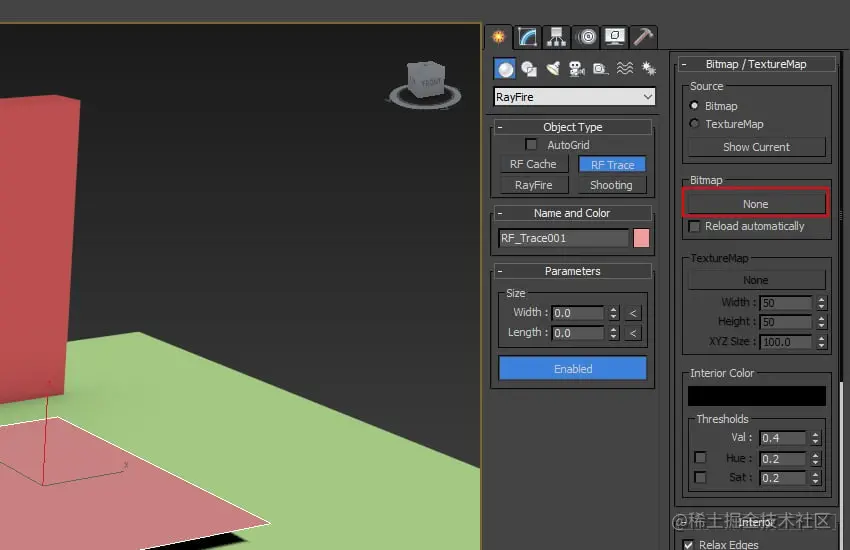This screenshot has width=850, height=550.
Task: Toggle the blue Enabled button
Action: click(572, 368)
